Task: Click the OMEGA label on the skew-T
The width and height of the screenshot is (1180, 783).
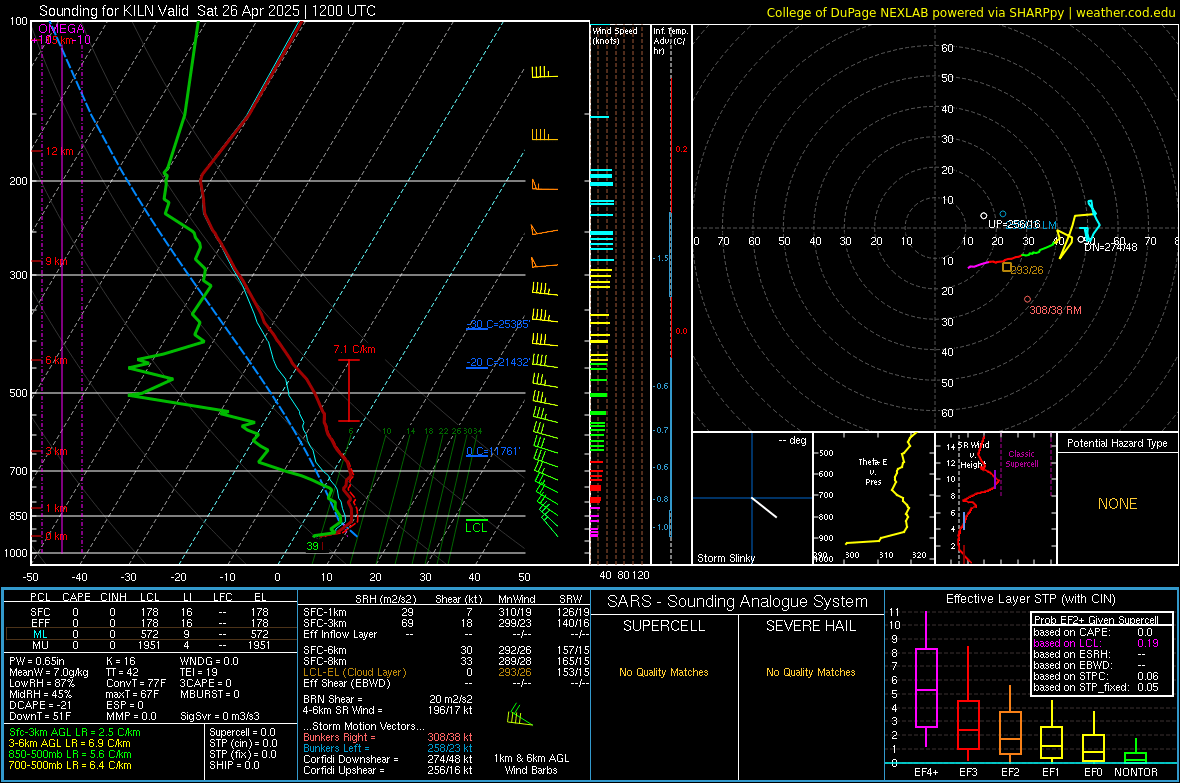Action: click(x=62, y=29)
